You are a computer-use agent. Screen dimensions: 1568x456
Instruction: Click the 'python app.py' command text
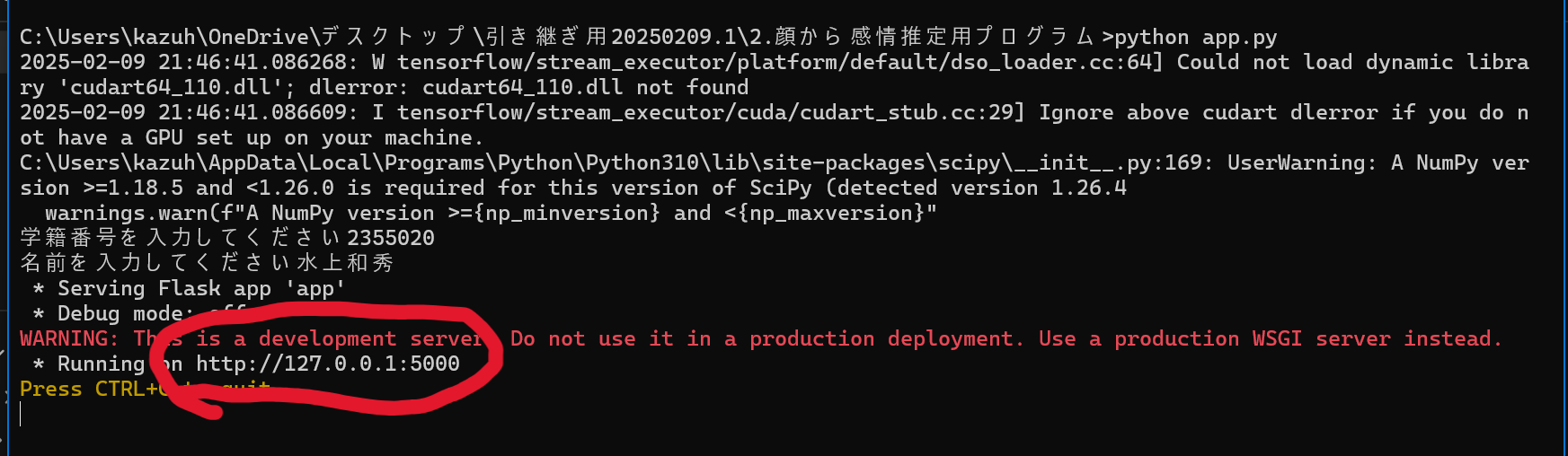pos(1195,38)
